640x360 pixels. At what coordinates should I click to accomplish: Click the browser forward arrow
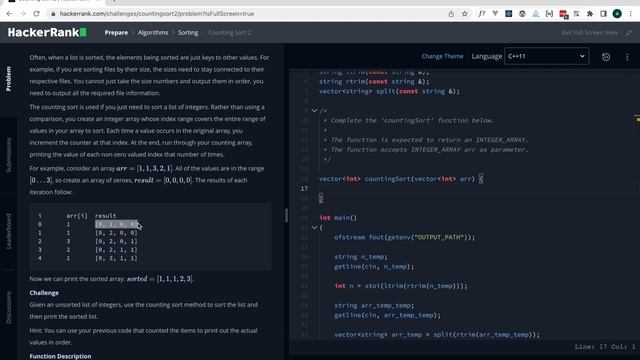[x=23, y=13]
